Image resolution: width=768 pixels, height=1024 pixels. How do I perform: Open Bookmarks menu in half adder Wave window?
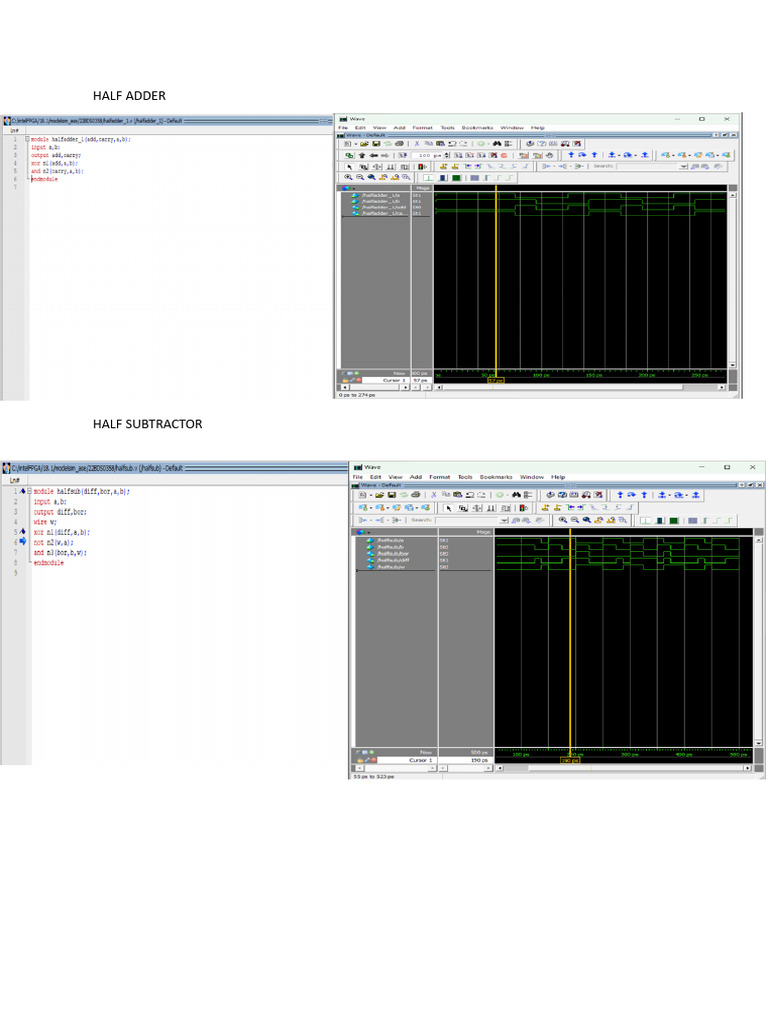tap(477, 128)
